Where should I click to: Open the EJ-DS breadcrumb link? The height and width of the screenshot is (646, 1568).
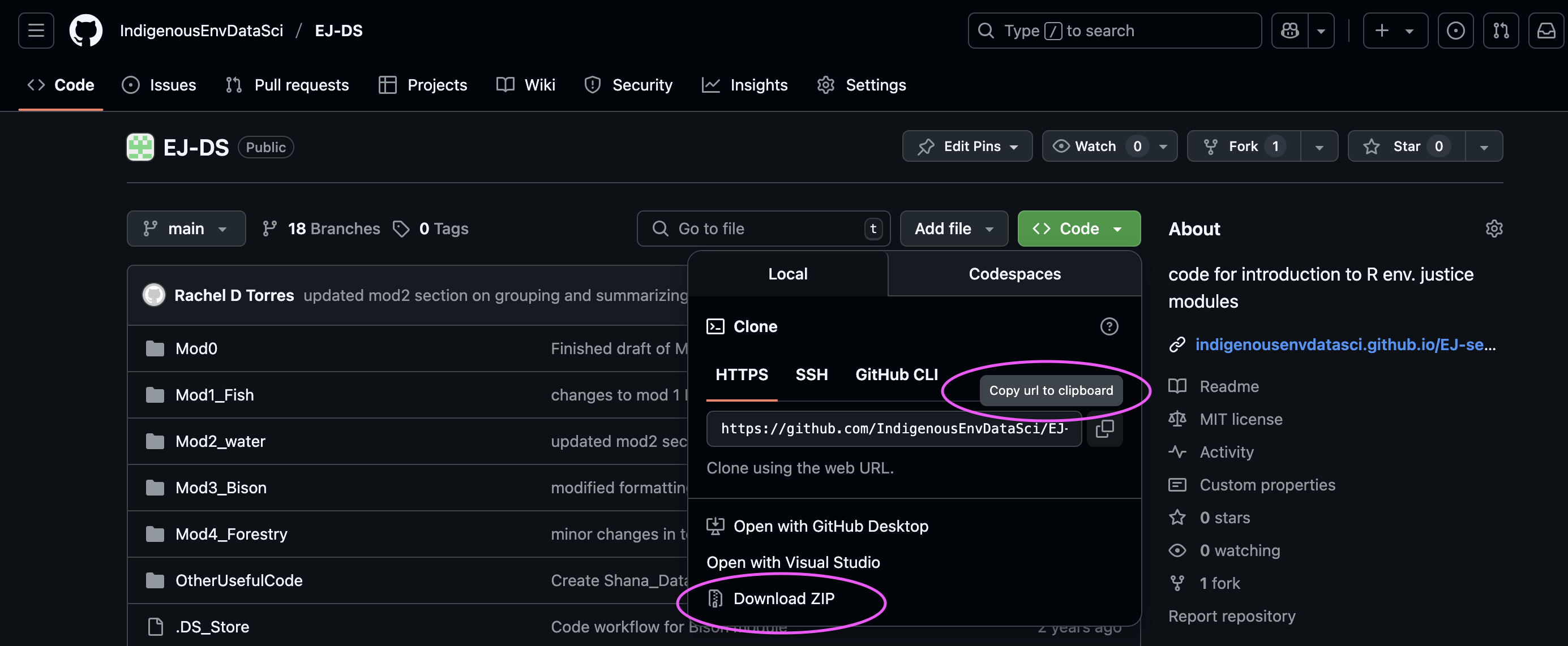(339, 31)
